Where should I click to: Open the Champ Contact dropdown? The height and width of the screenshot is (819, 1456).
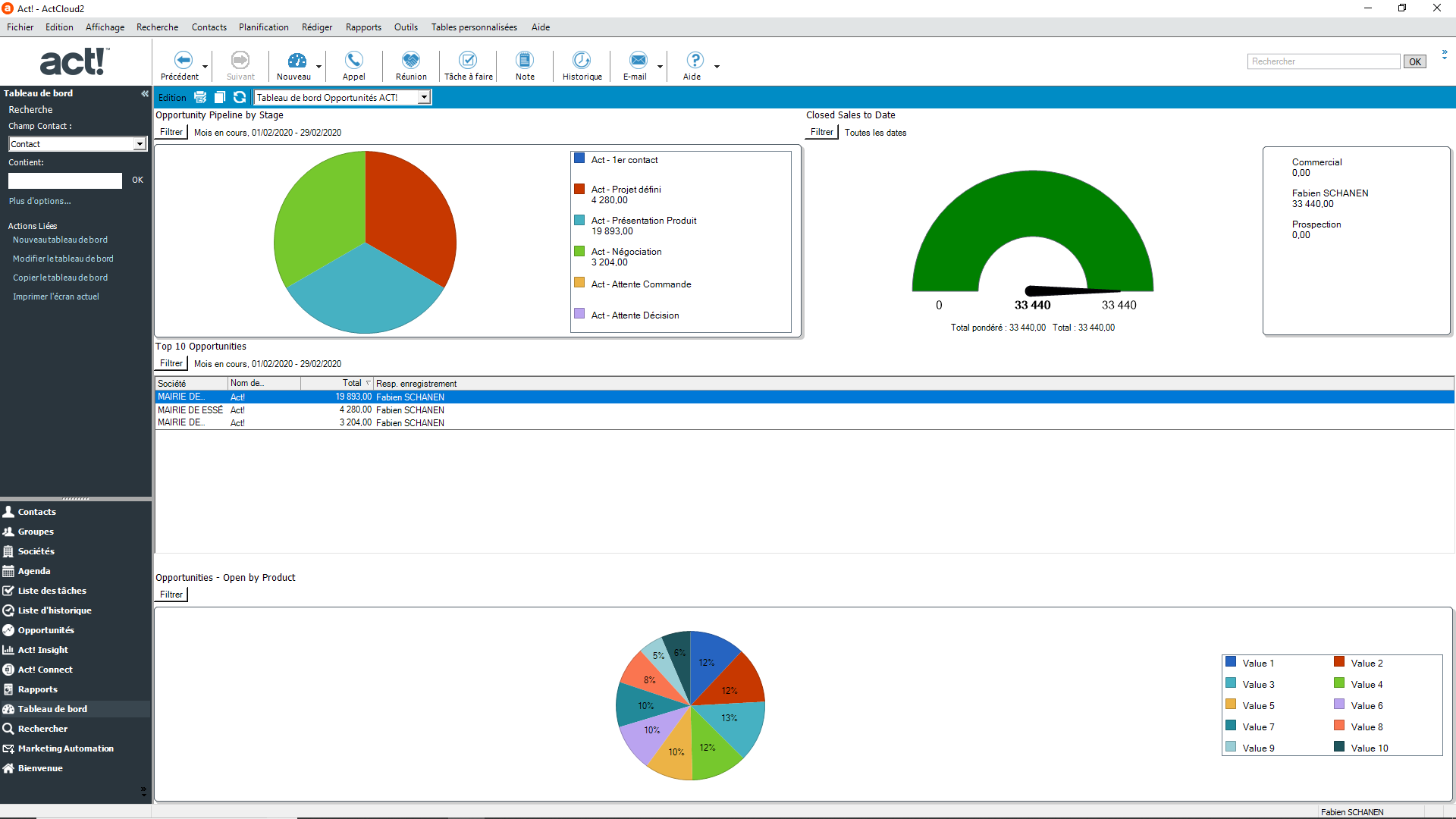[x=140, y=144]
